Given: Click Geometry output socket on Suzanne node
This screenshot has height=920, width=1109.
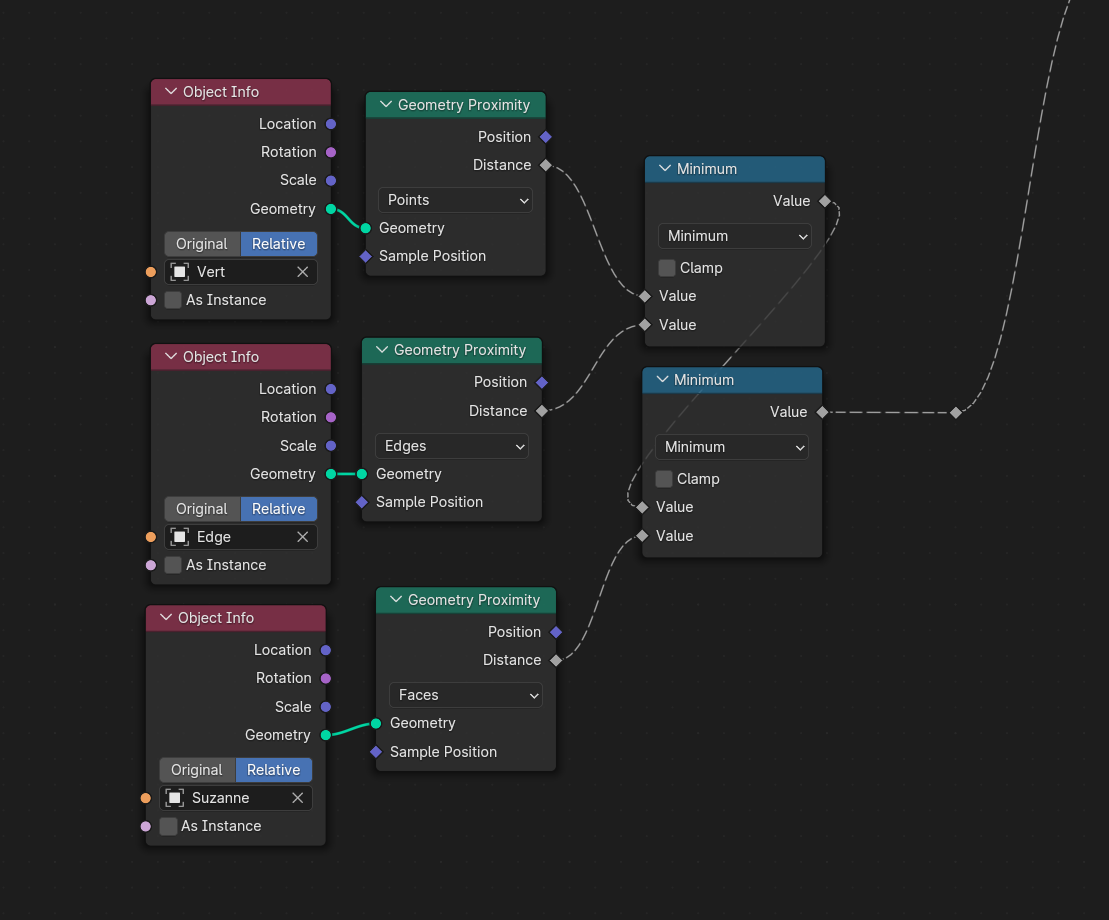Looking at the screenshot, I should tap(325, 735).
